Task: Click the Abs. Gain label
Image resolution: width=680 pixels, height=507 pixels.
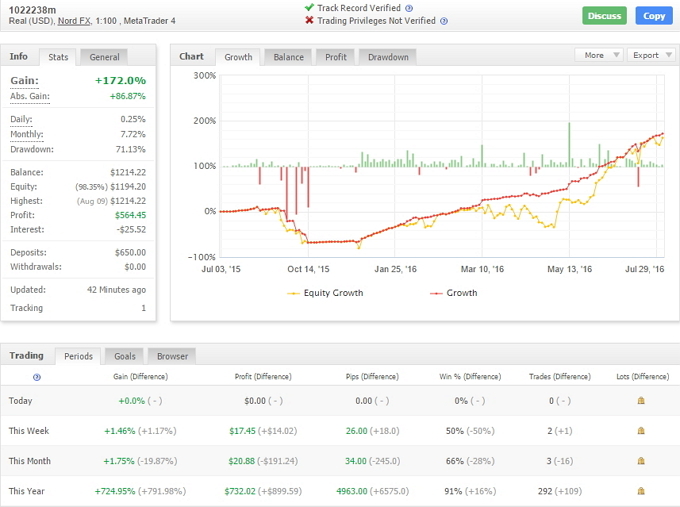Action: pos(30,96)
